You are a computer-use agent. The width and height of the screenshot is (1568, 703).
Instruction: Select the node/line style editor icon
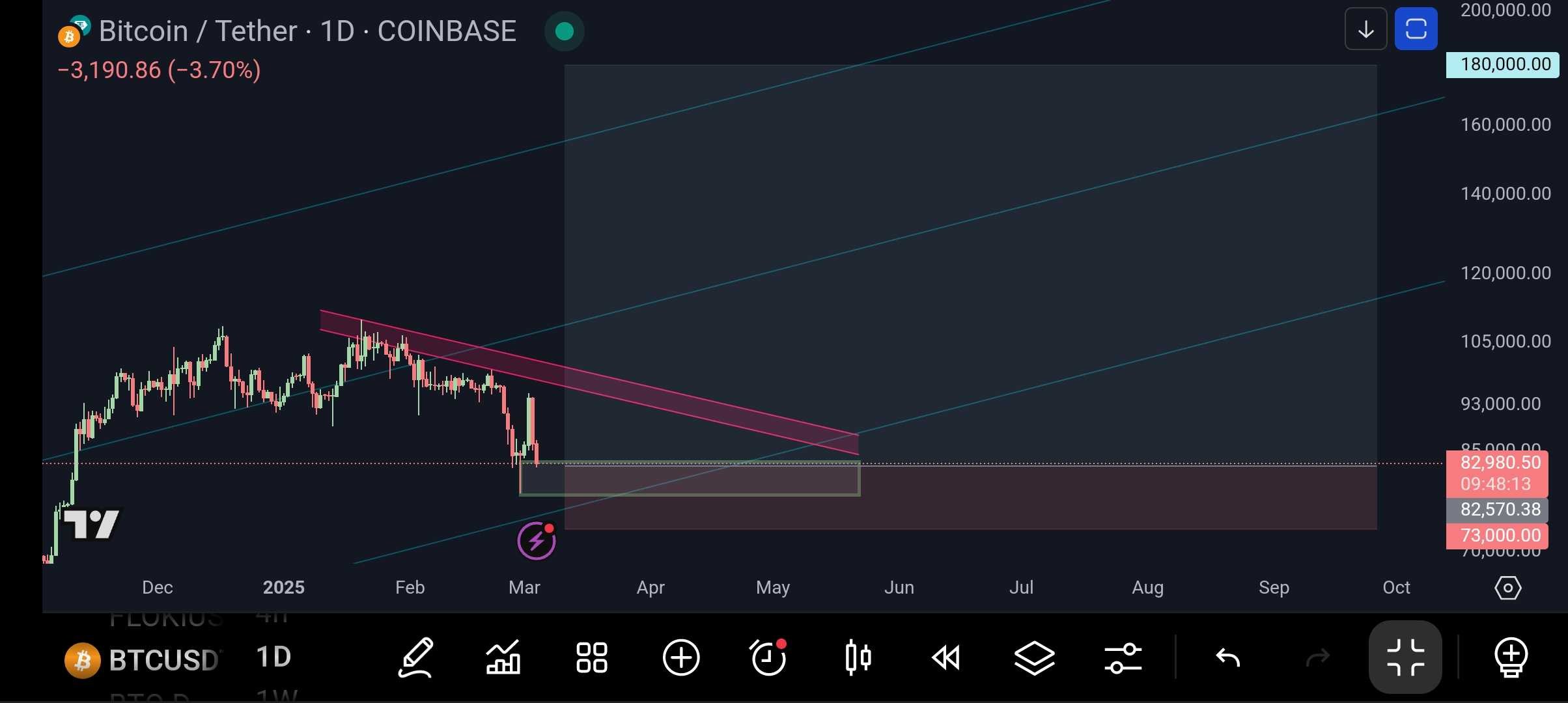click(x=1123, y=658)
